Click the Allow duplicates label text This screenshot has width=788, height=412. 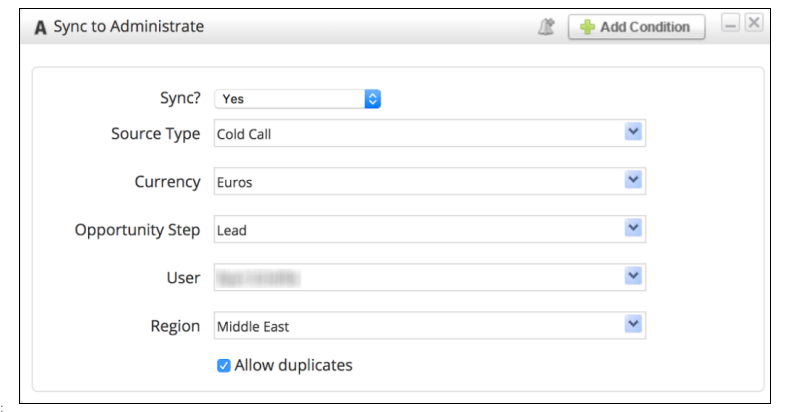click(x=293, y=365)
